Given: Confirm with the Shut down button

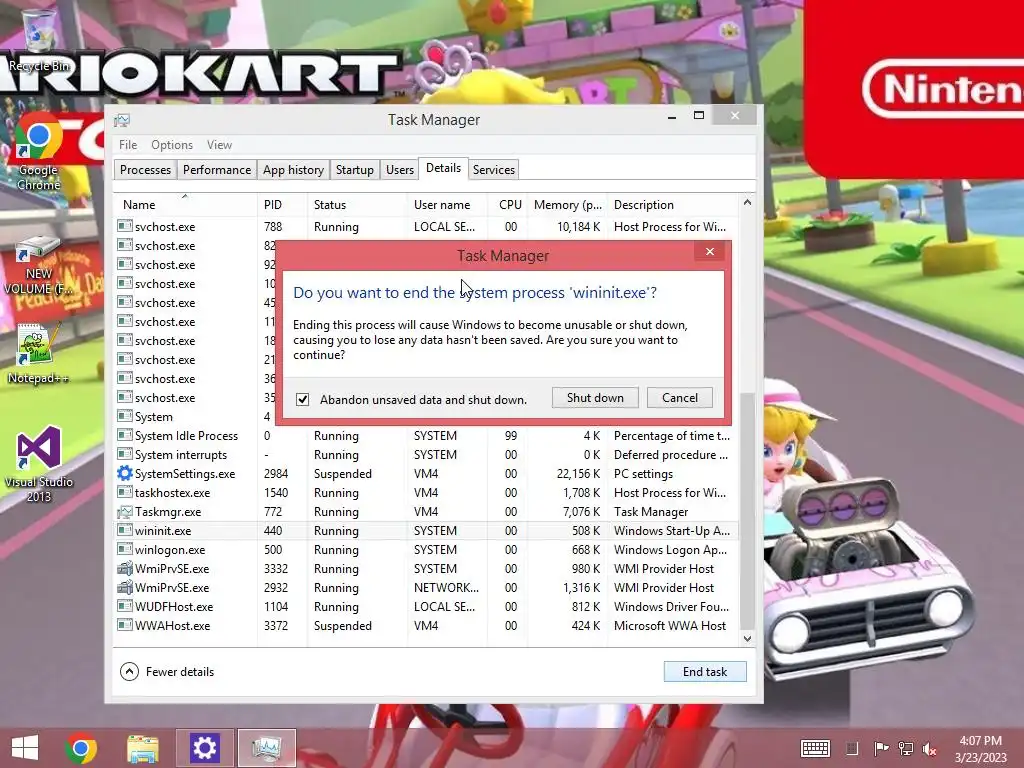Looking at the screenshot, I should 595,398.
